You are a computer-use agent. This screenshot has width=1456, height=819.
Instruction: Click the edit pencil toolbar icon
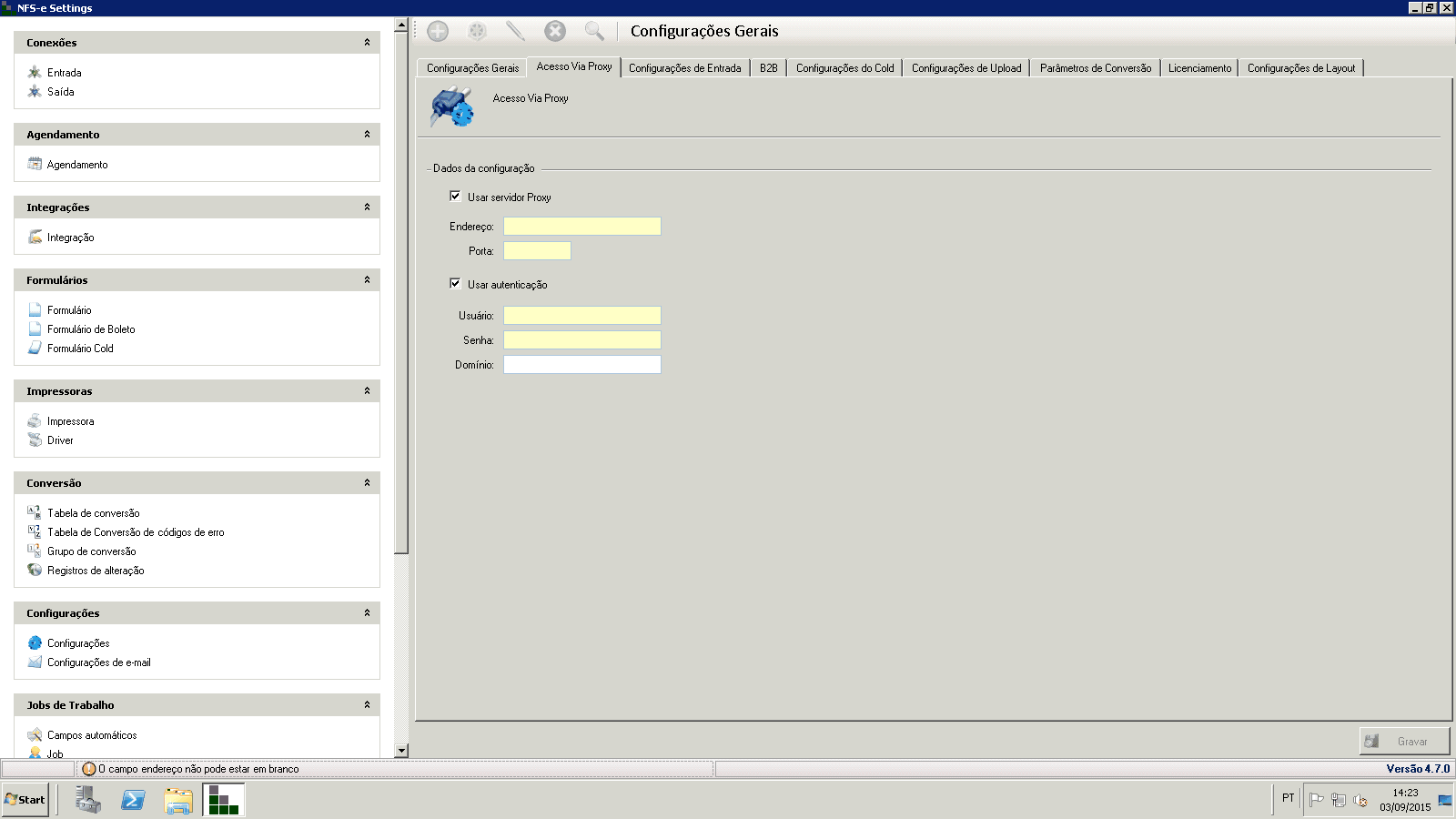515,32
